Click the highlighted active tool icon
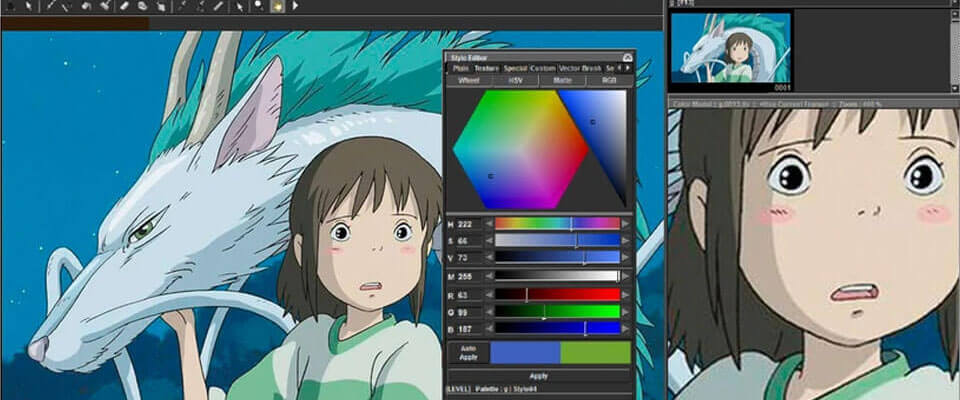The image size is (960, 400). click(x=277, y=6)
